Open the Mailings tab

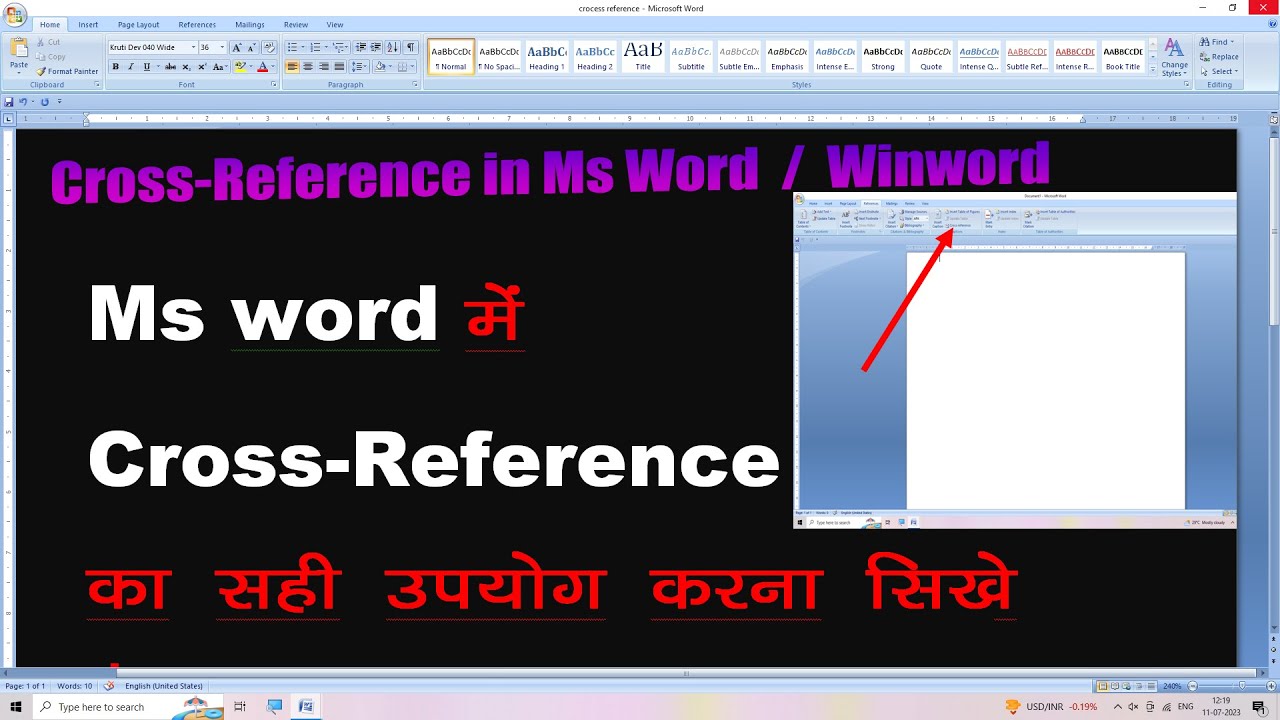click(x=250, y=24)
